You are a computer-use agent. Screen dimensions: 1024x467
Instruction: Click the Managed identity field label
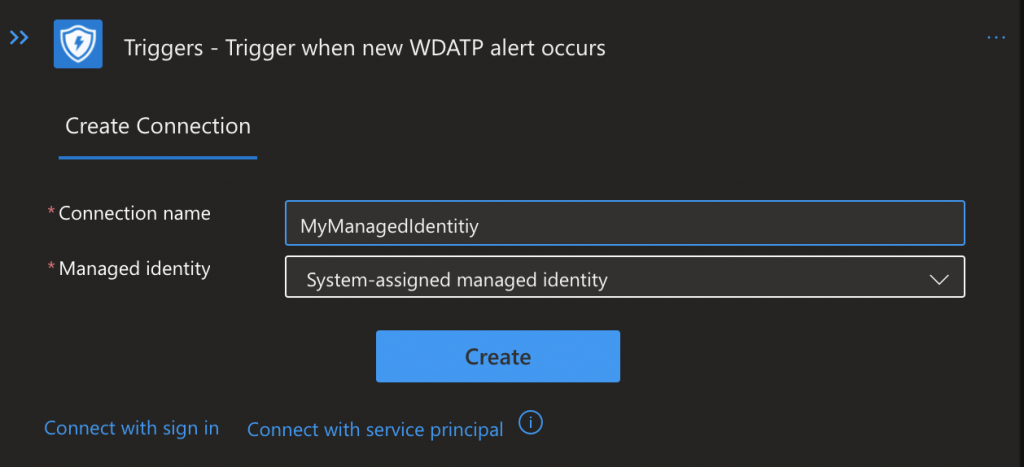[x=135, y=268]
